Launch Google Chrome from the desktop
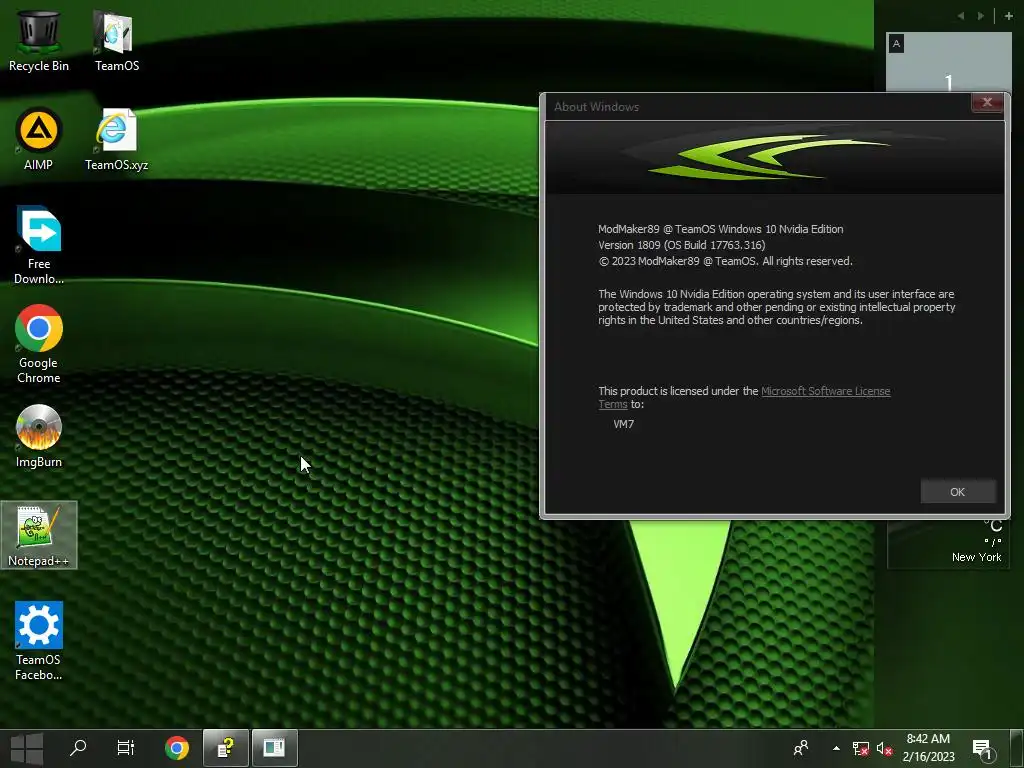 [39, 345]
